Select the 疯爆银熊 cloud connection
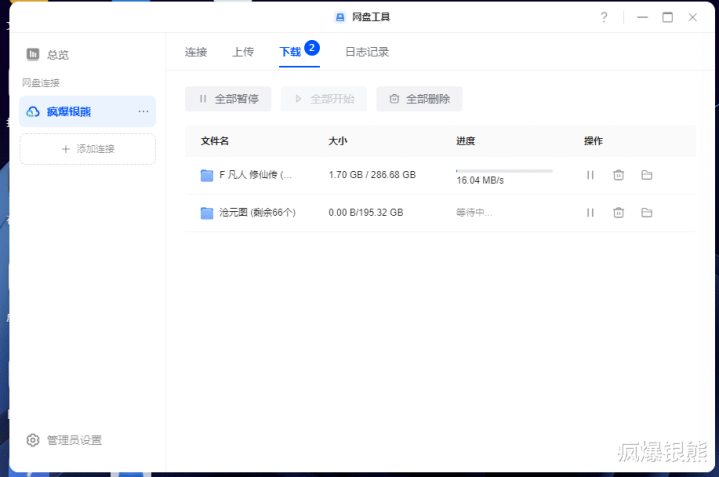This screenshot has width=719, height=477. point(68,111)
